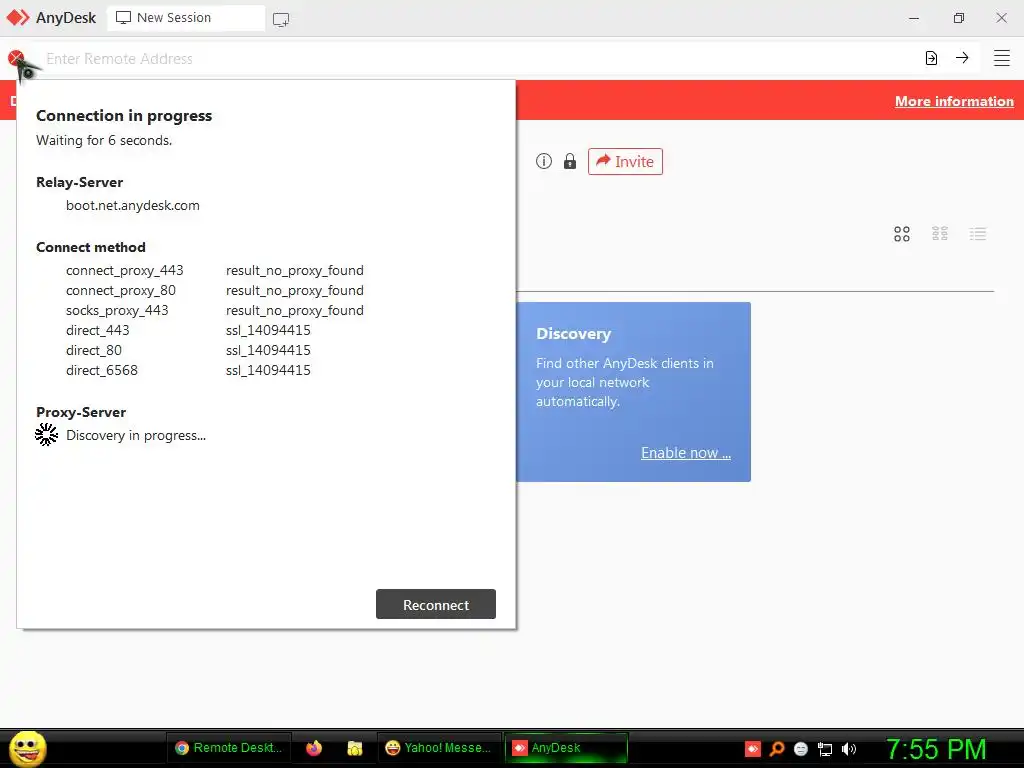Click the red connection error status icon
1024x768 pixels.
(16, 58)
